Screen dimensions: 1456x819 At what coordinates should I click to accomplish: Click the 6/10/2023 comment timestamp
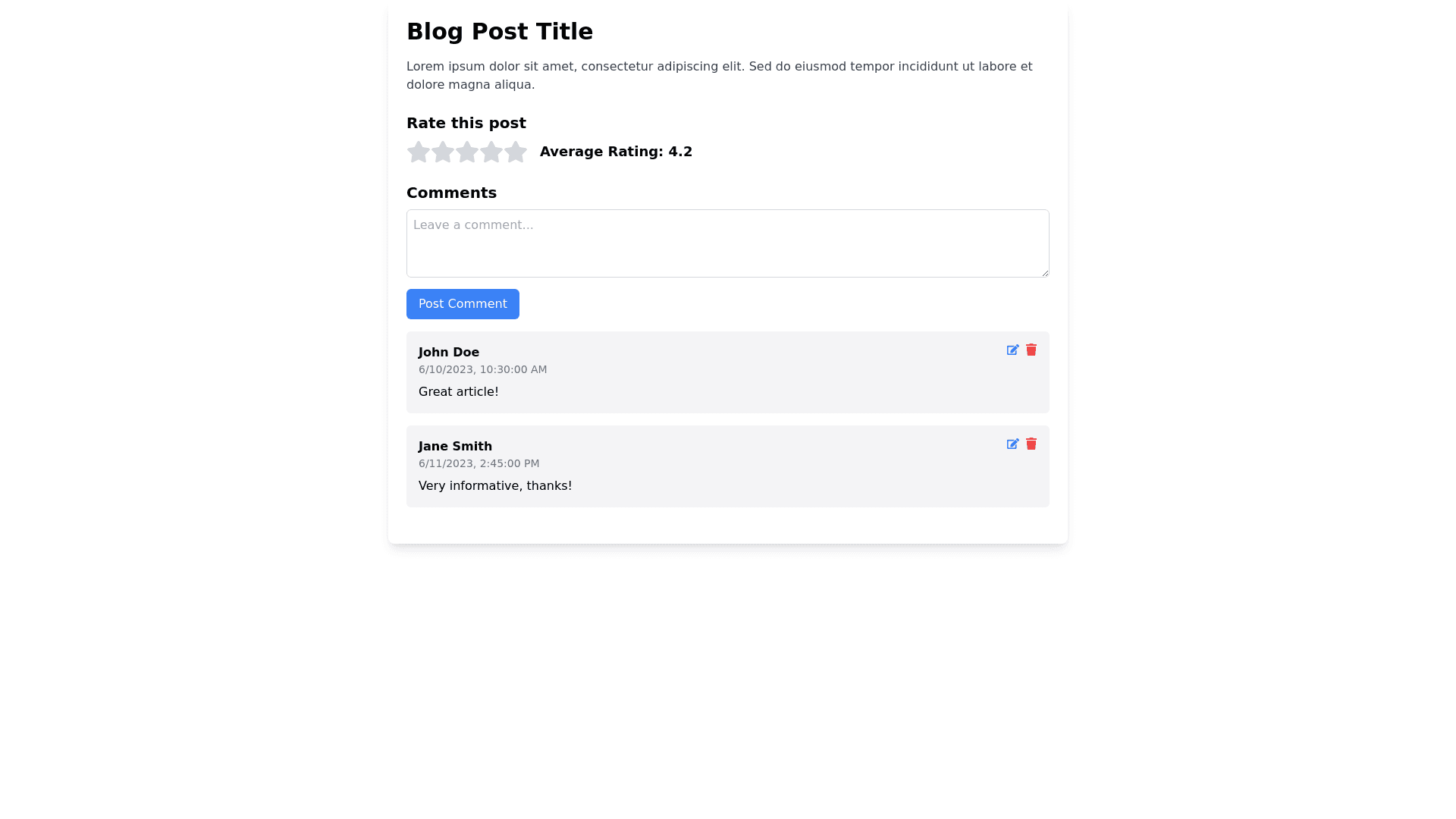pyautogui.click(x=482, y=370)
